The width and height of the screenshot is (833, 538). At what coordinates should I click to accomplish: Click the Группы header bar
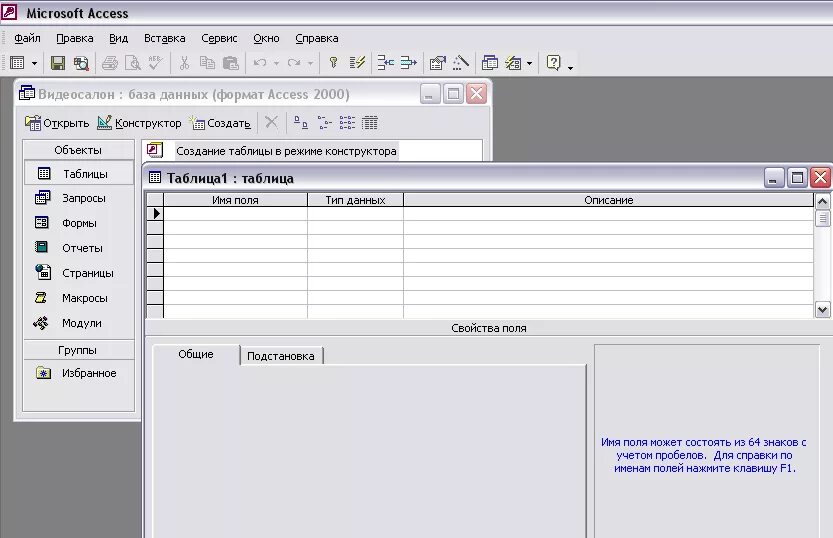[x=79, y=350]
